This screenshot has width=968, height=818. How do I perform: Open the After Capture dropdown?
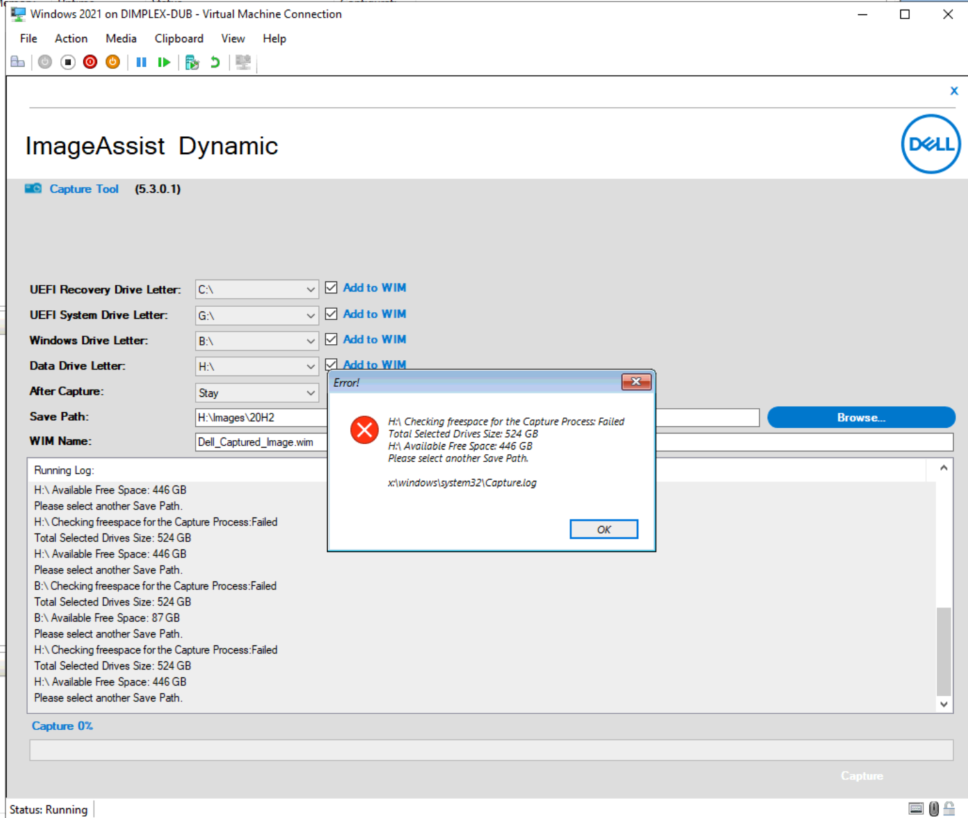pos(257,393)
